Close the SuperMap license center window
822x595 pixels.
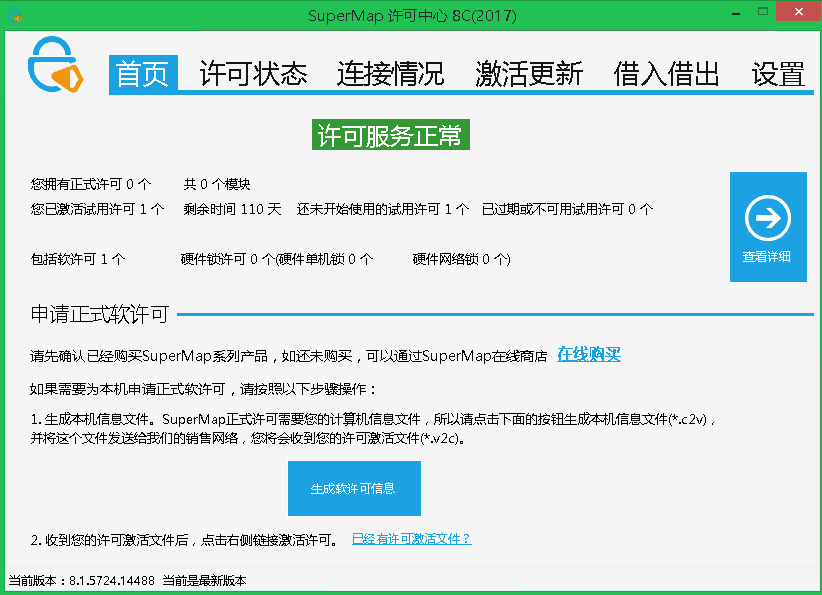798,12
